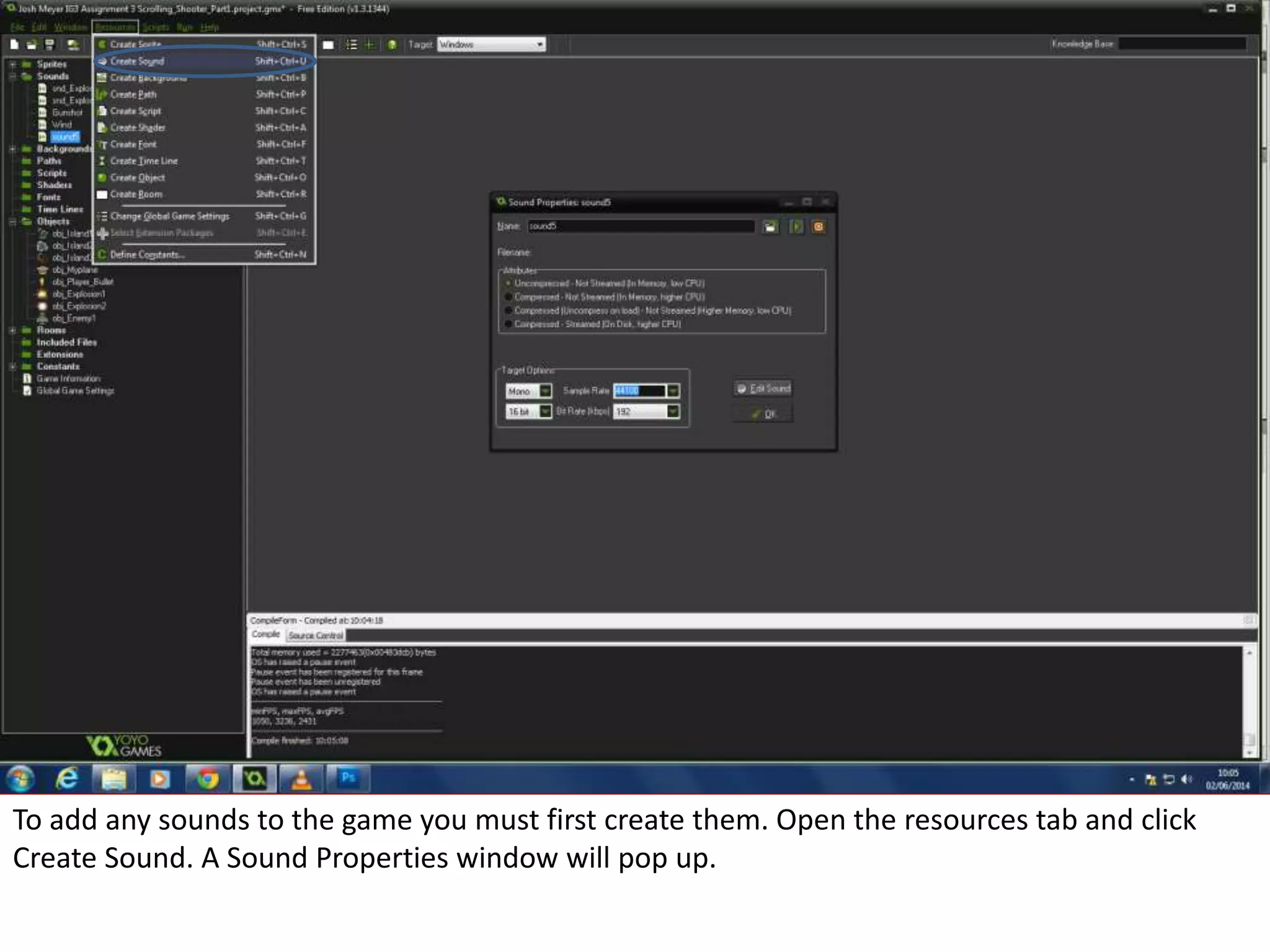Open the Scripts menu in menu bar
The height and width of the screenshot is (952, 1270).
coord(156,27)
